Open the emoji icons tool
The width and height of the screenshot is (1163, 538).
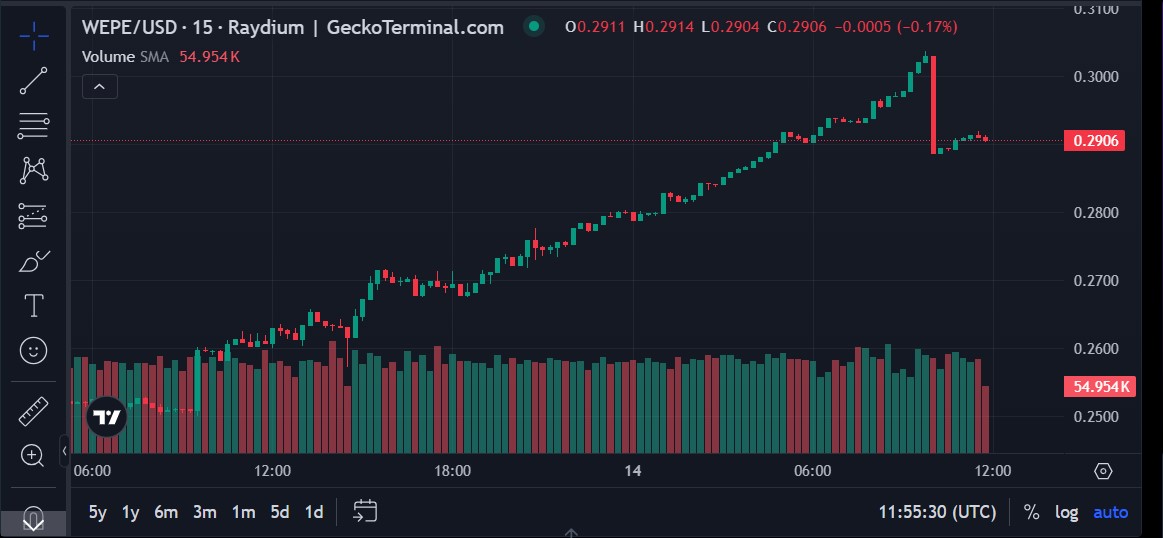[x=33, y=350]
